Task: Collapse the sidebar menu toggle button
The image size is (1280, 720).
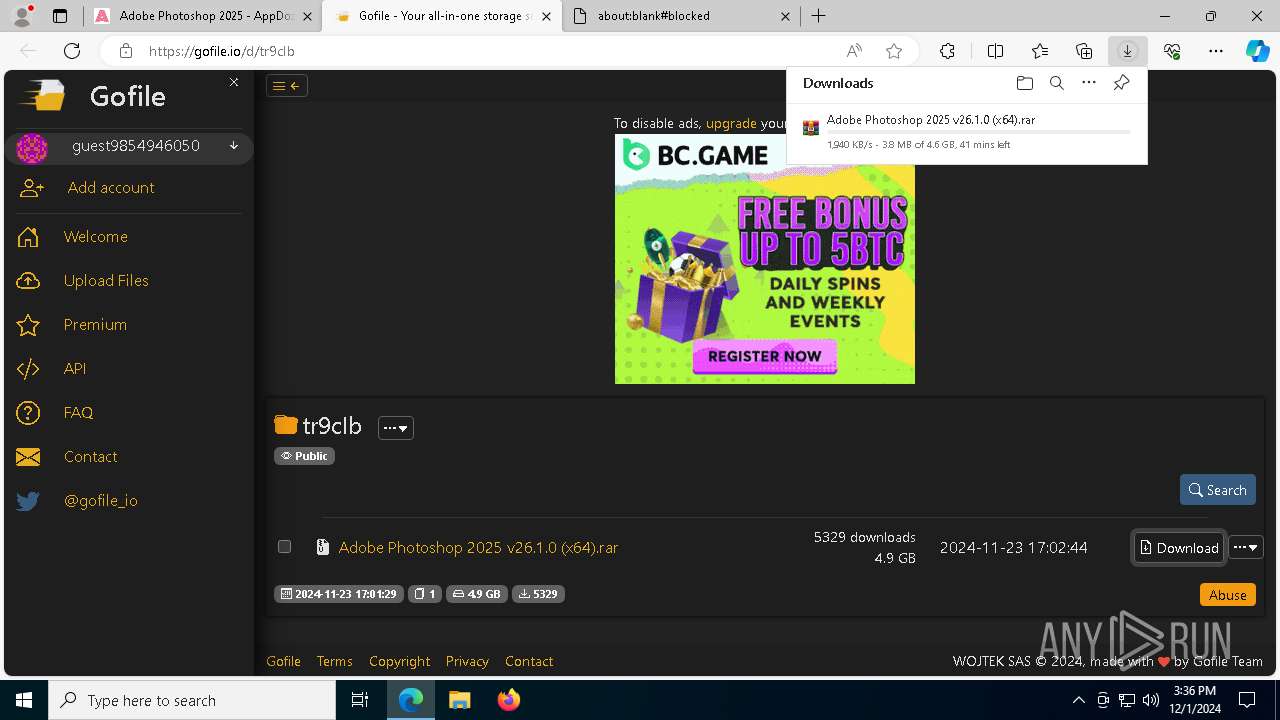Action: (287, 86)
